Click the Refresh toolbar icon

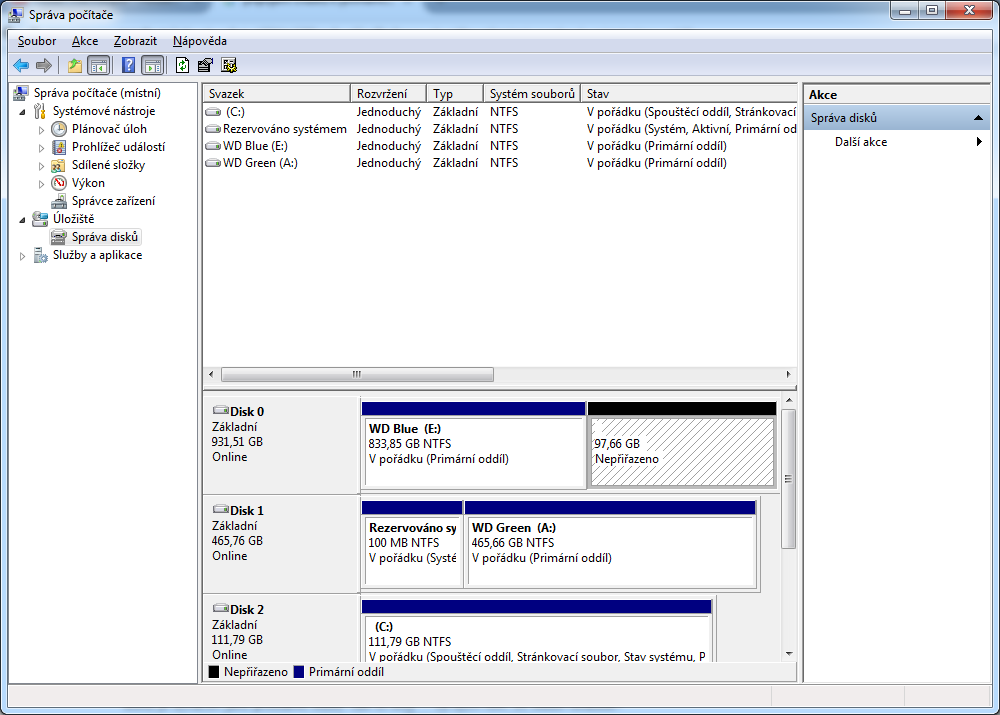point(182,65)
